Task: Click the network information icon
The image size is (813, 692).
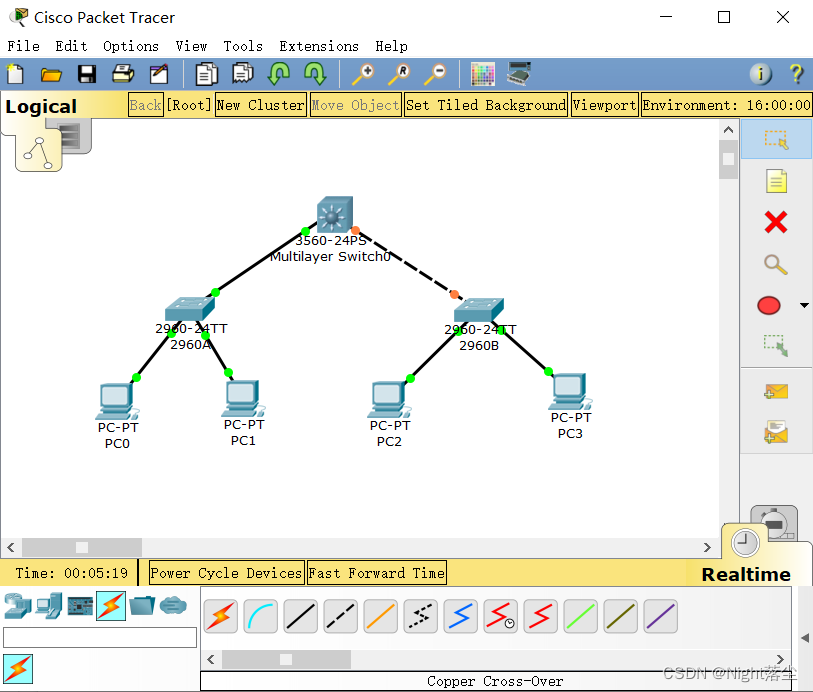Action: tap(761, 74)
